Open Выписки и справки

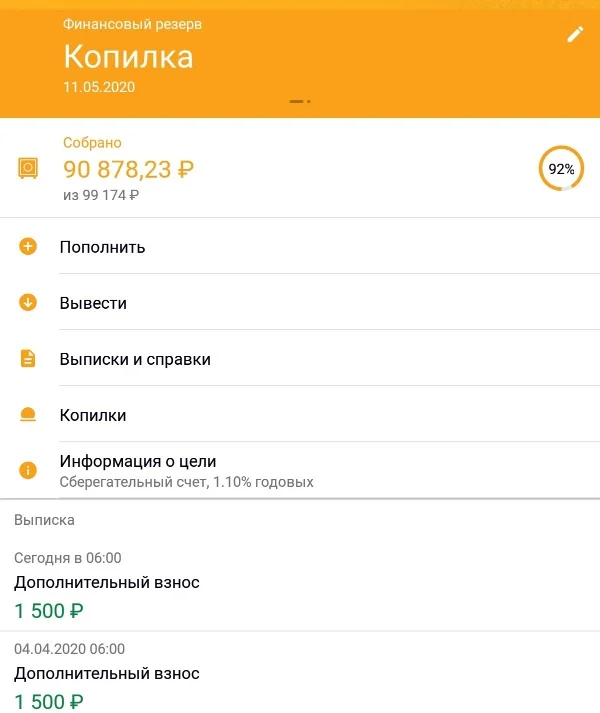(x=135, y=359)
